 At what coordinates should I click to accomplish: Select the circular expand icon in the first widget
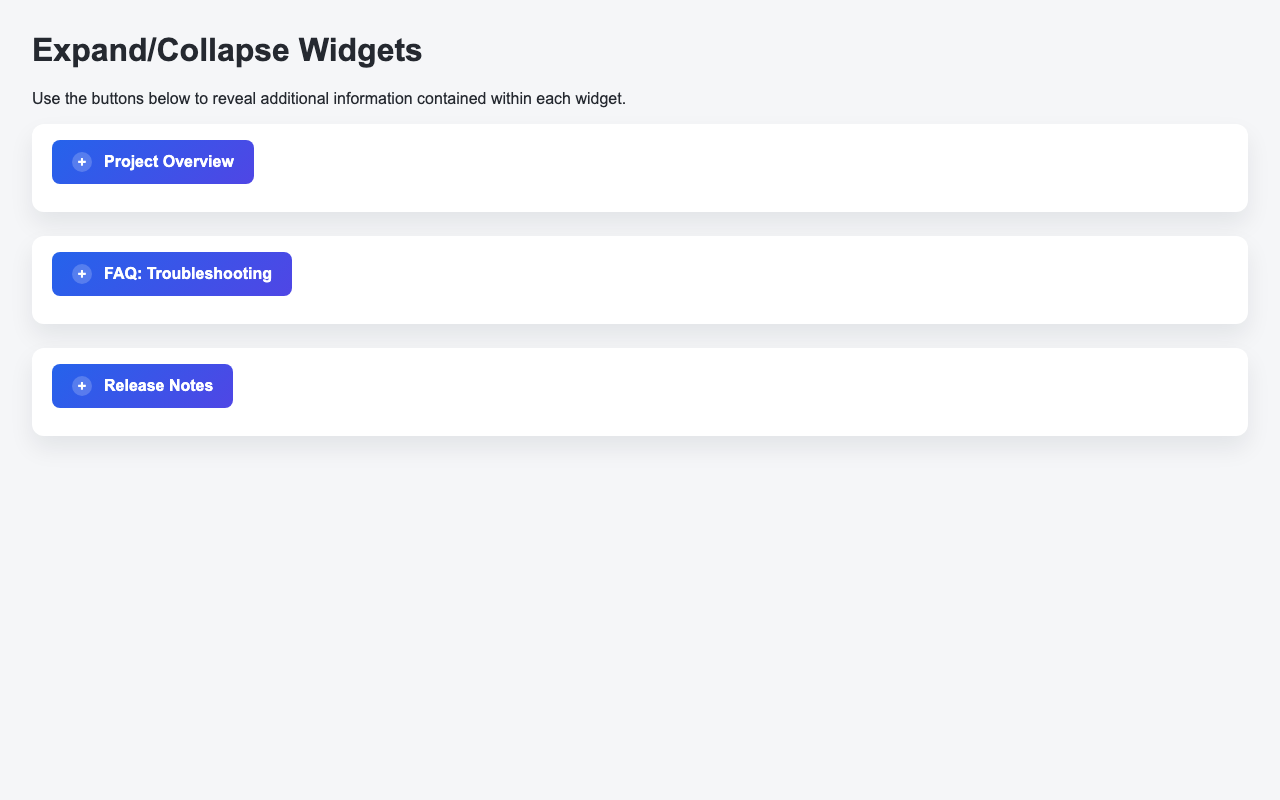tap(80, 161)
